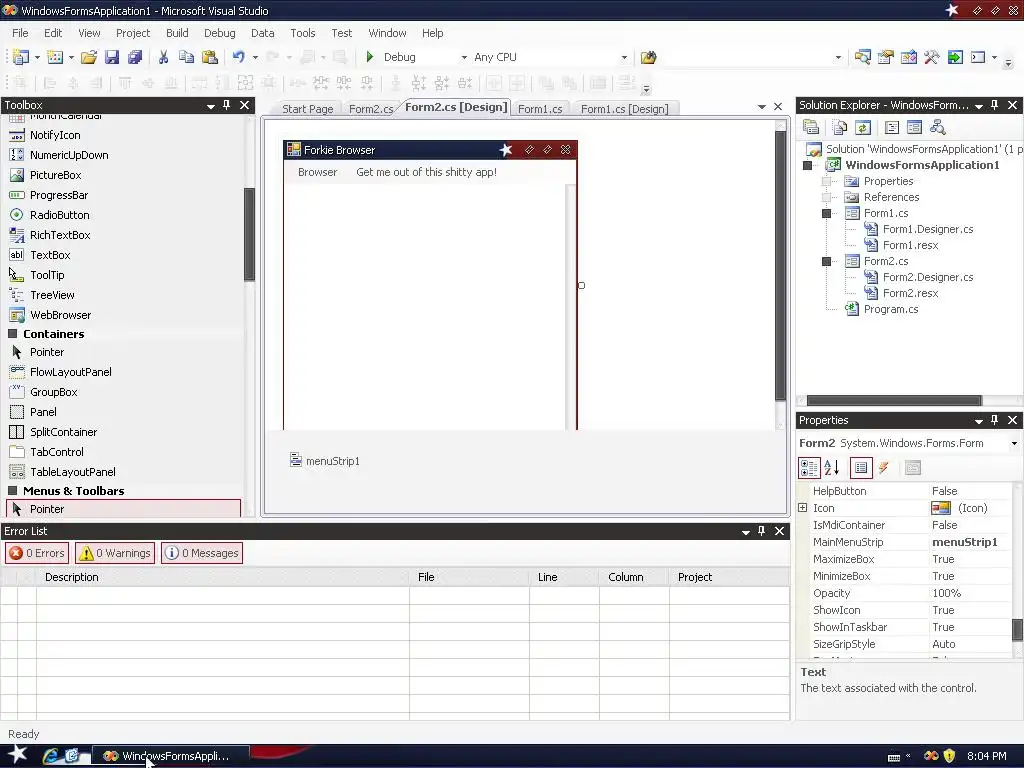
Task: Click the Description column header
Action: (223, 577)
